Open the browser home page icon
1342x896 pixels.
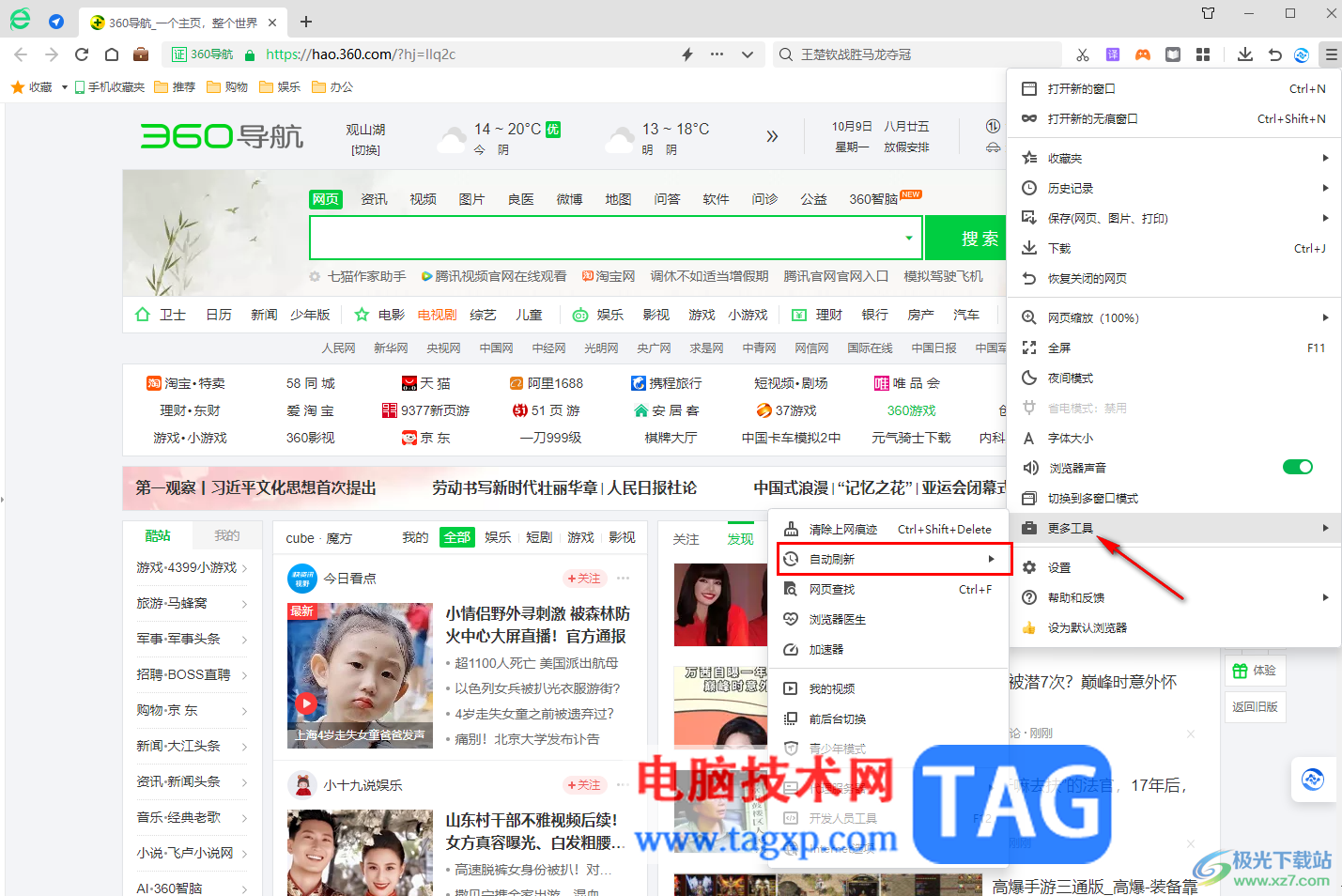(x=111, y=54)
